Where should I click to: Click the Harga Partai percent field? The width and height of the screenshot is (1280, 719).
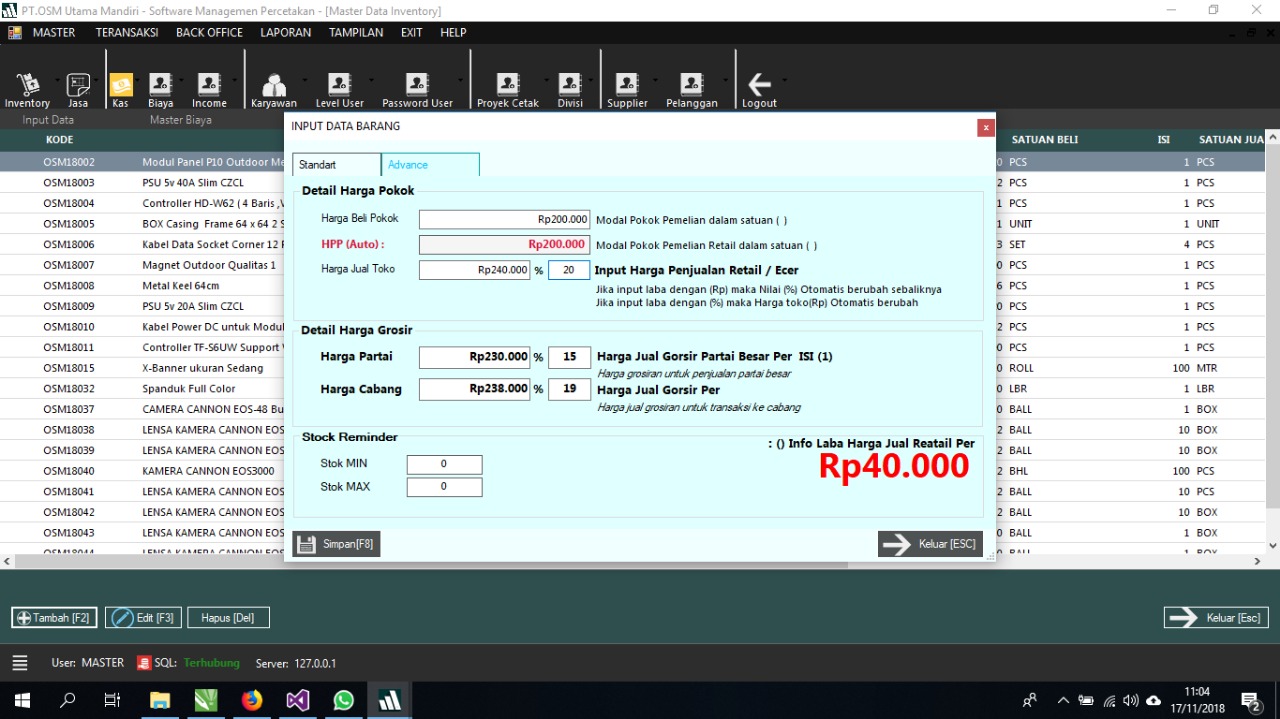569,357
